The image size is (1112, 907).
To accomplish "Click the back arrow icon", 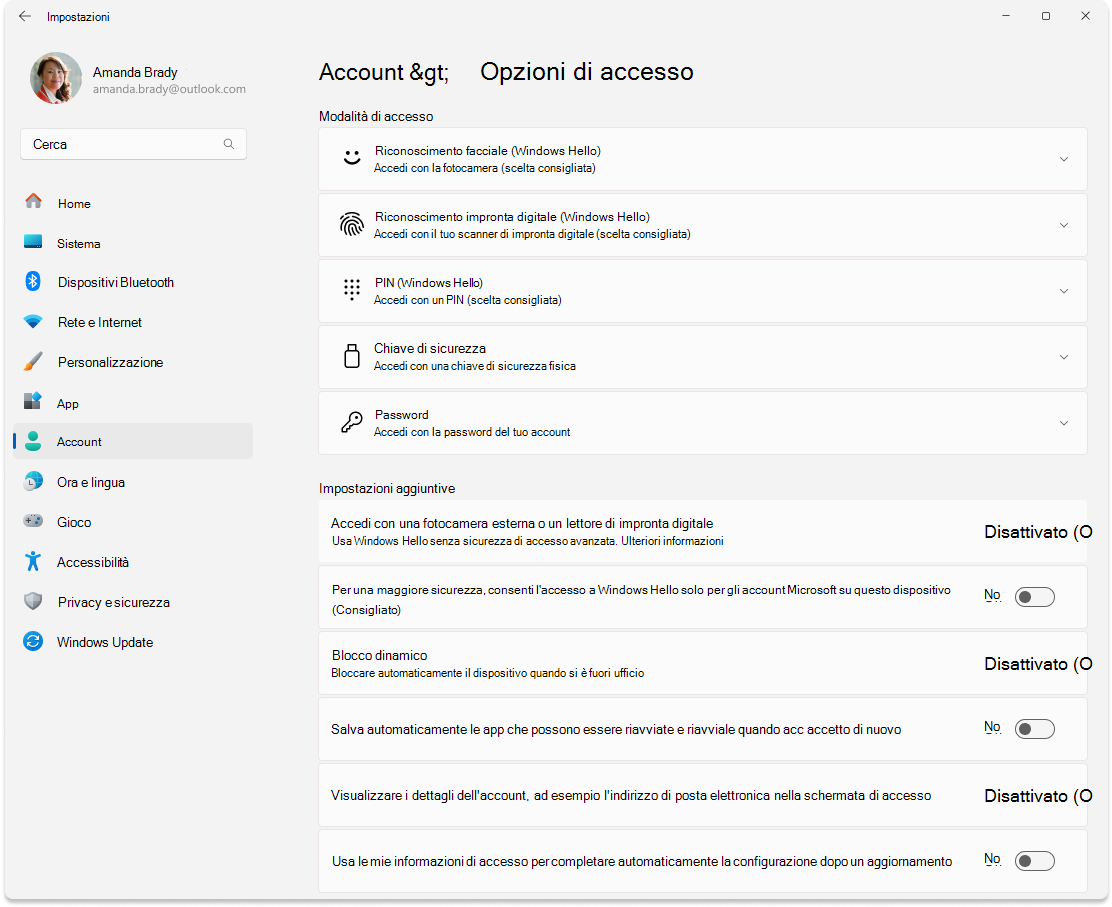I will coord(25,16).
